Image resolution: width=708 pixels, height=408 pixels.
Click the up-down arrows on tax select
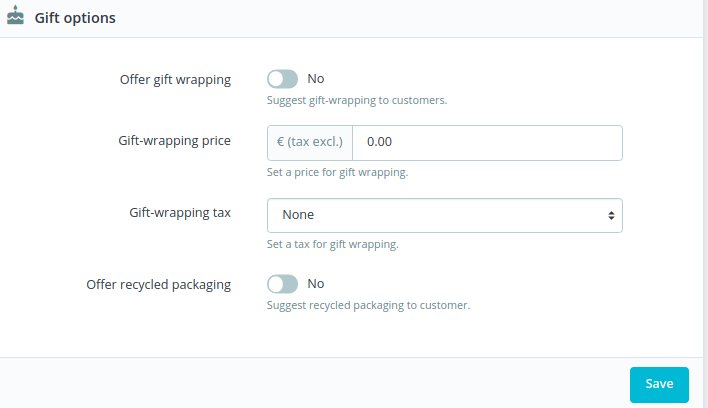611,215
